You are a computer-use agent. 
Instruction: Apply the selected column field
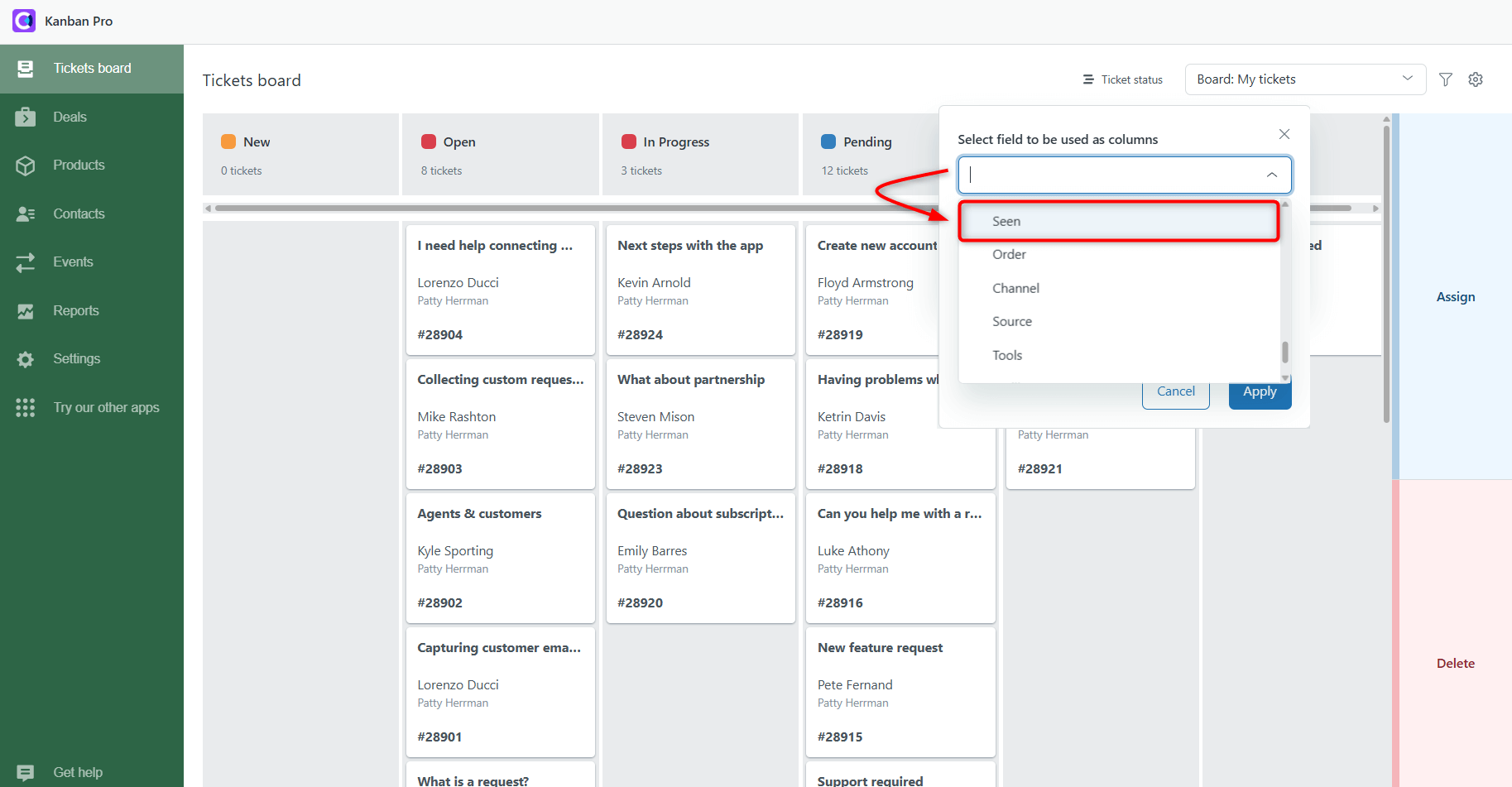pos(1260,391)
